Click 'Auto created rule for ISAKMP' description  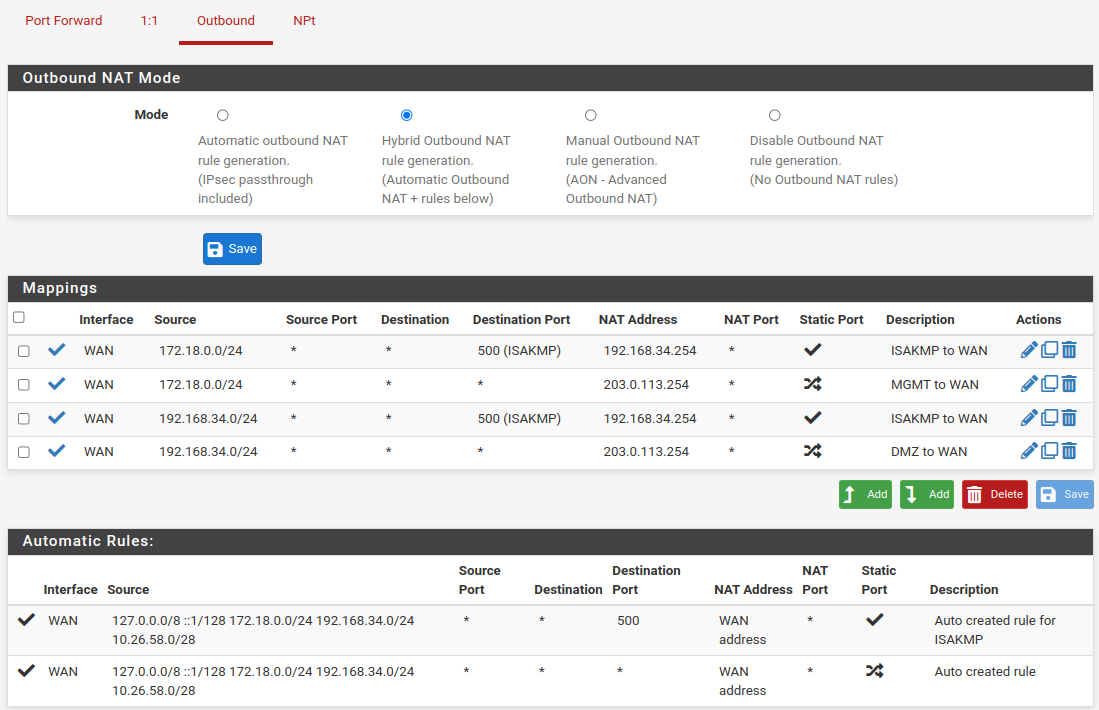click(995, 629)
